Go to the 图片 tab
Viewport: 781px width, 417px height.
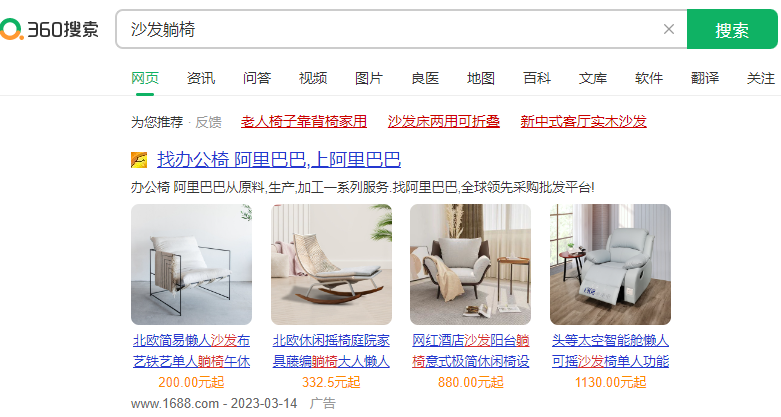pyautogui.click(x=369, y=78)
